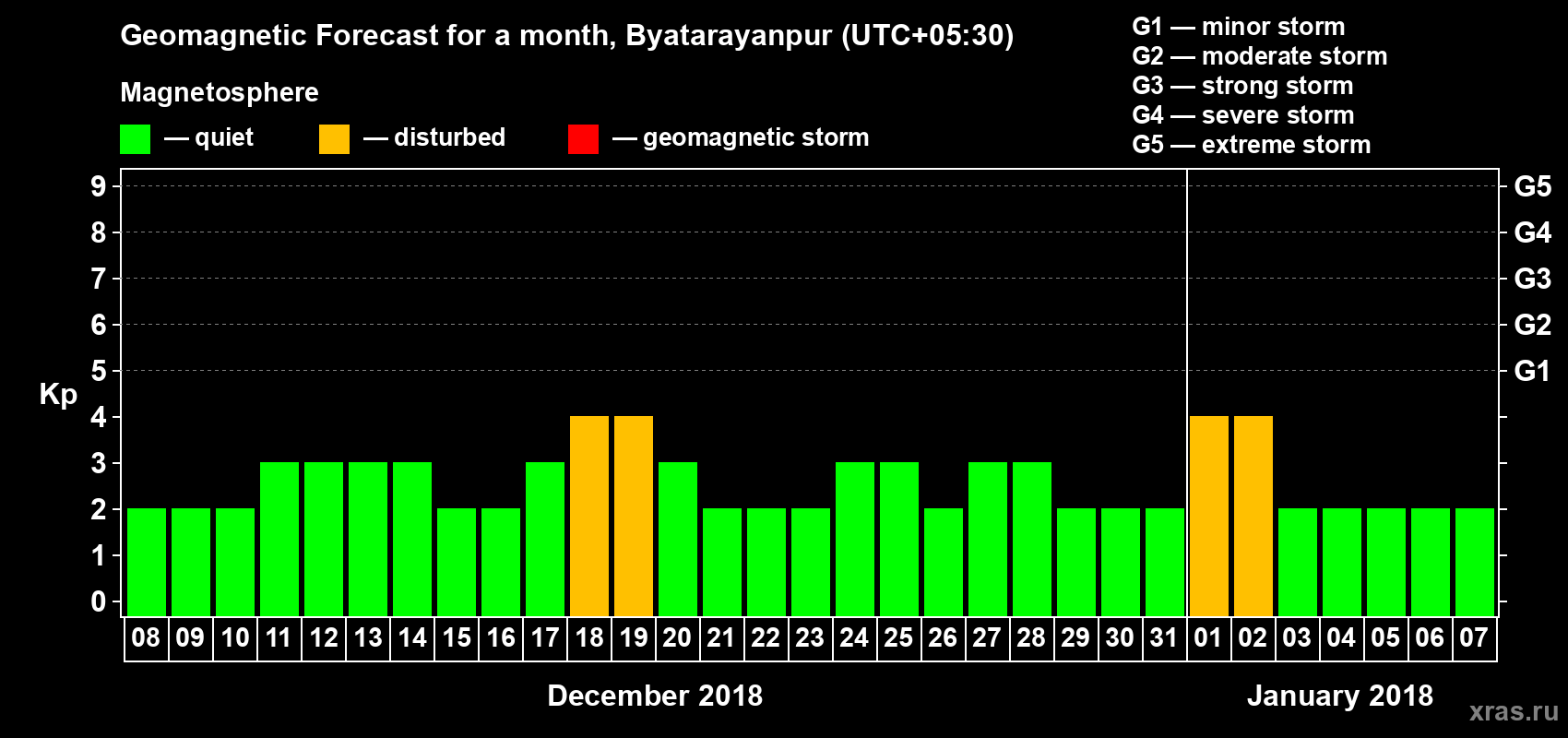This screenshot has width=1568, height=738.
Task: Click the '— quiet' legend label
Action: tap(209, 137)
